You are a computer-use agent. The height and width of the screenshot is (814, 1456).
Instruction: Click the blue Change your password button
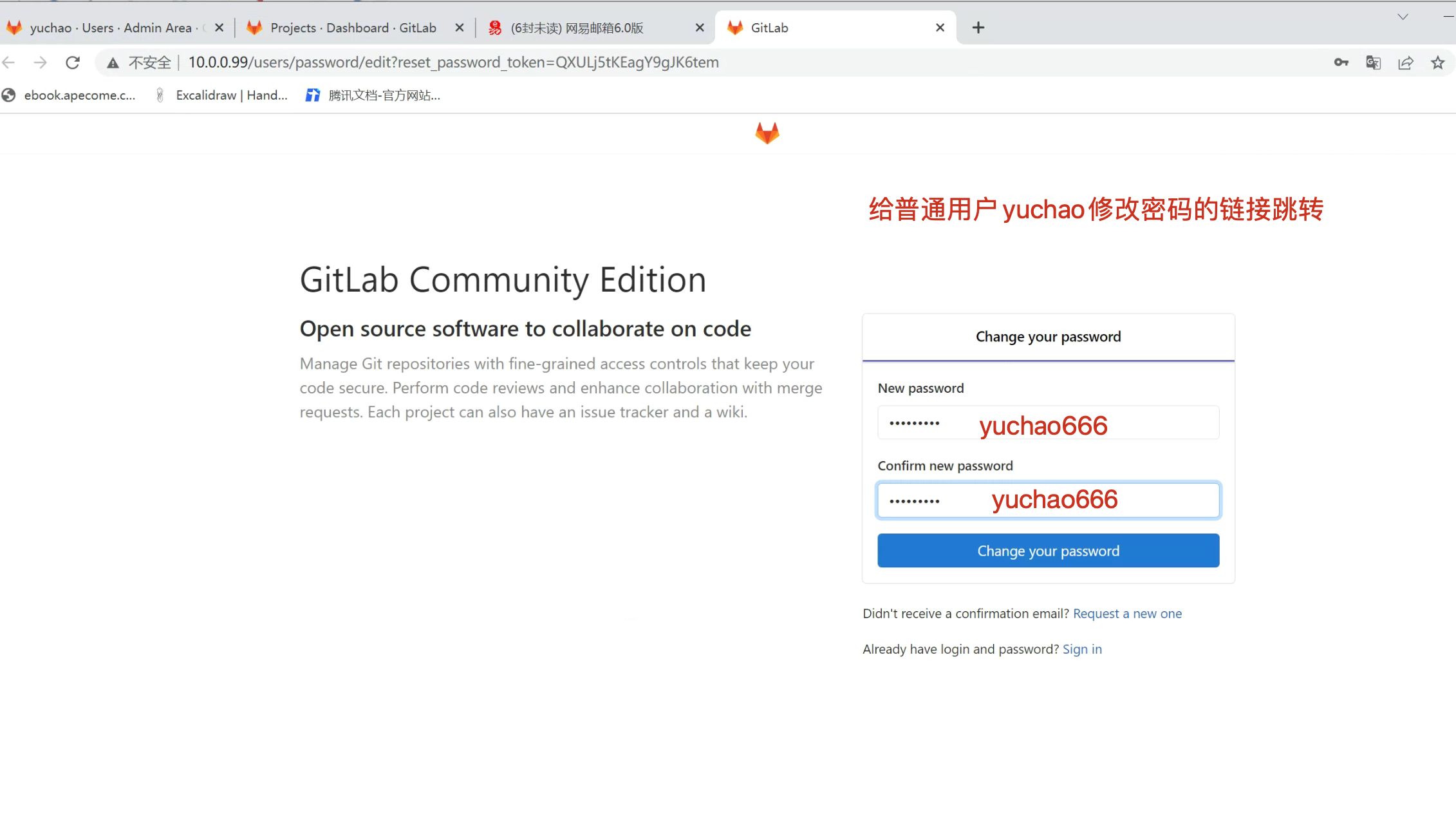[x=1048, y=551]
